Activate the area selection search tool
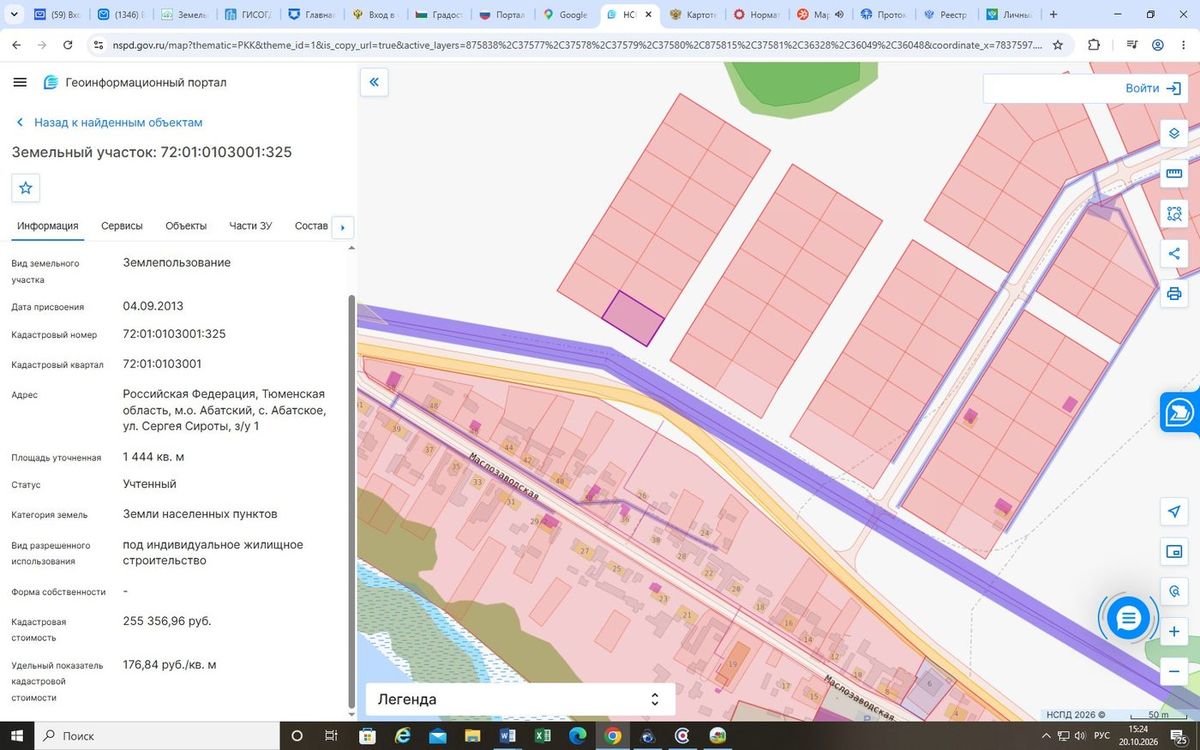This screenshot has width=1200, height=750. 1174,213
